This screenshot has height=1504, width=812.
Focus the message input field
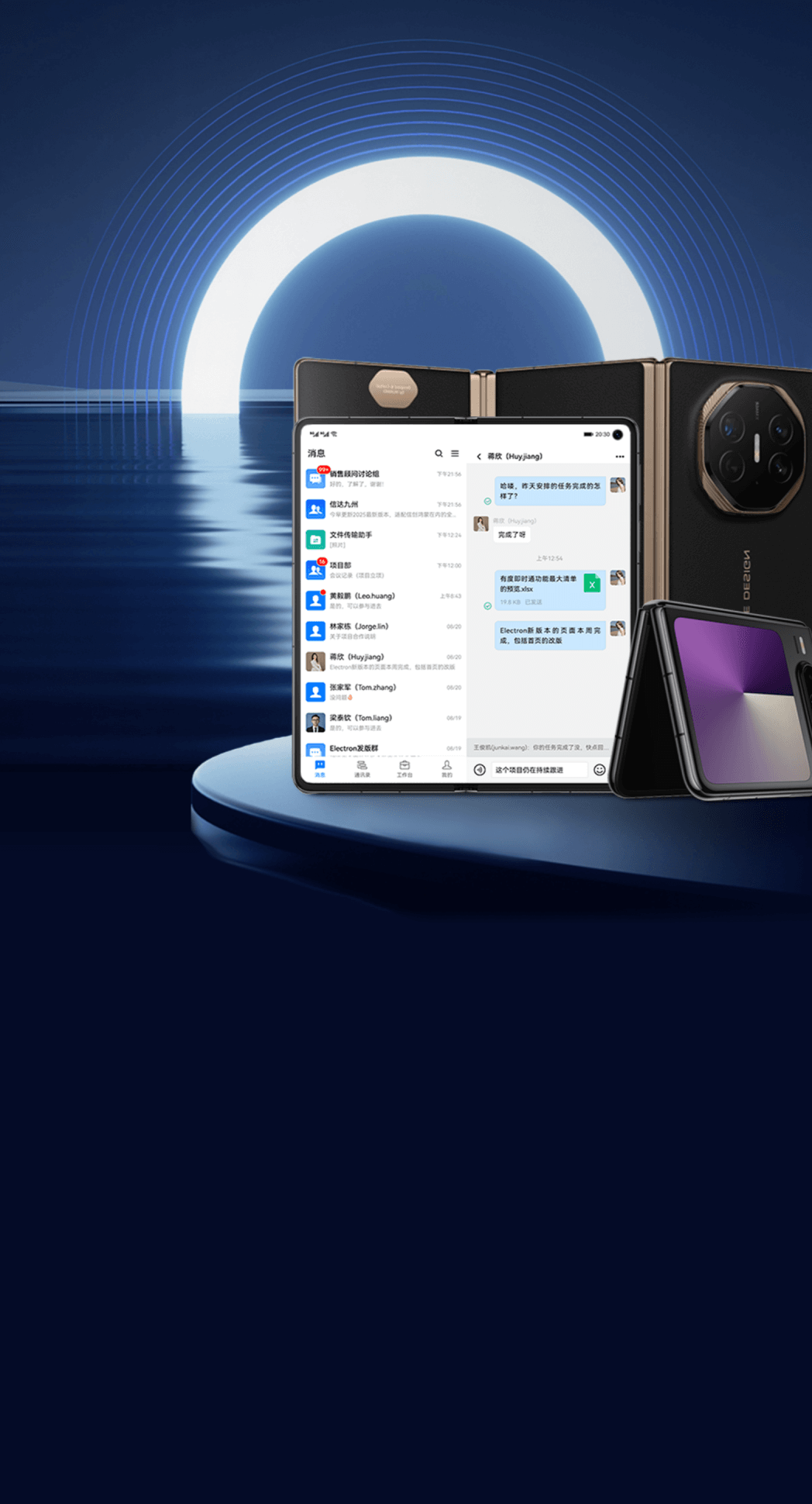click(539, 770)
